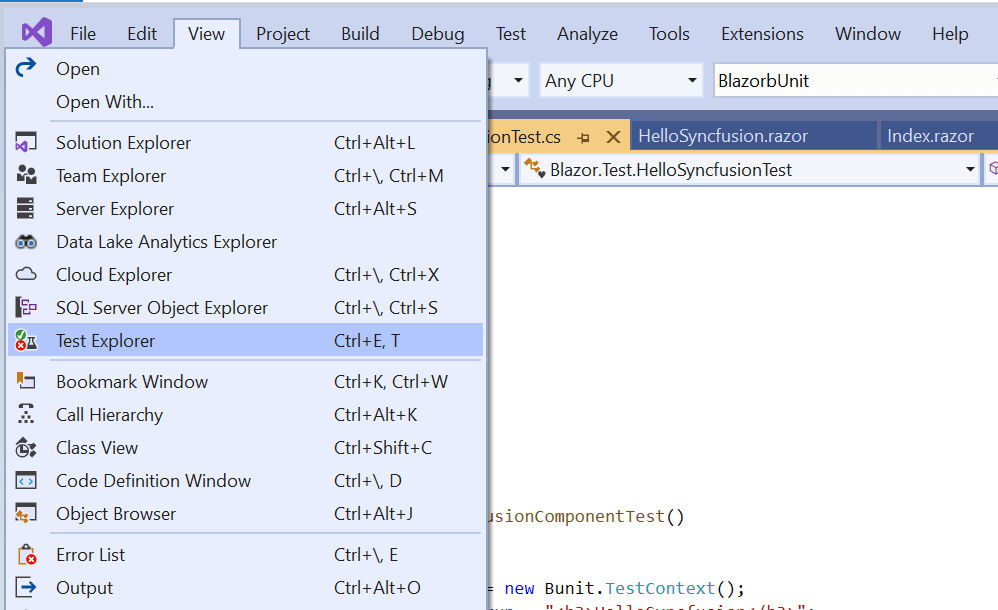
Task: Open the project navigation dropdown arrow
Action: [505, 169]
